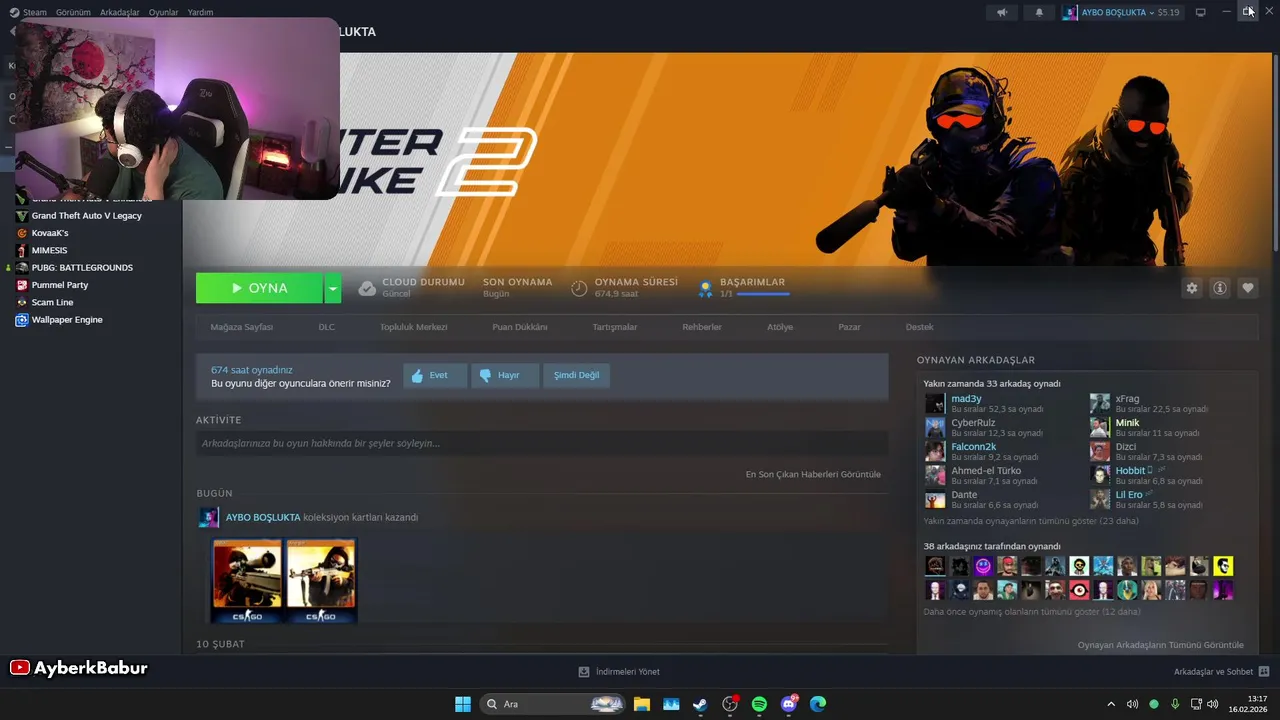Open the Steam menu in menu bar
Viewport: 1280px width, 720px height.
point(28,12)
